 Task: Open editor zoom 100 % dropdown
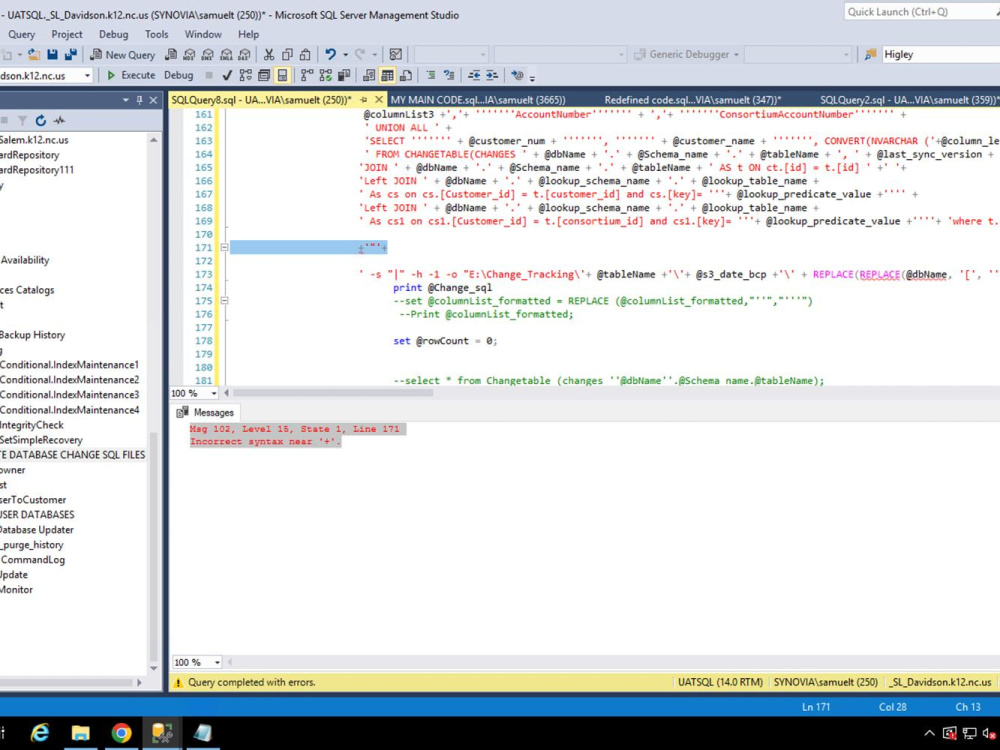pos(214,393)
